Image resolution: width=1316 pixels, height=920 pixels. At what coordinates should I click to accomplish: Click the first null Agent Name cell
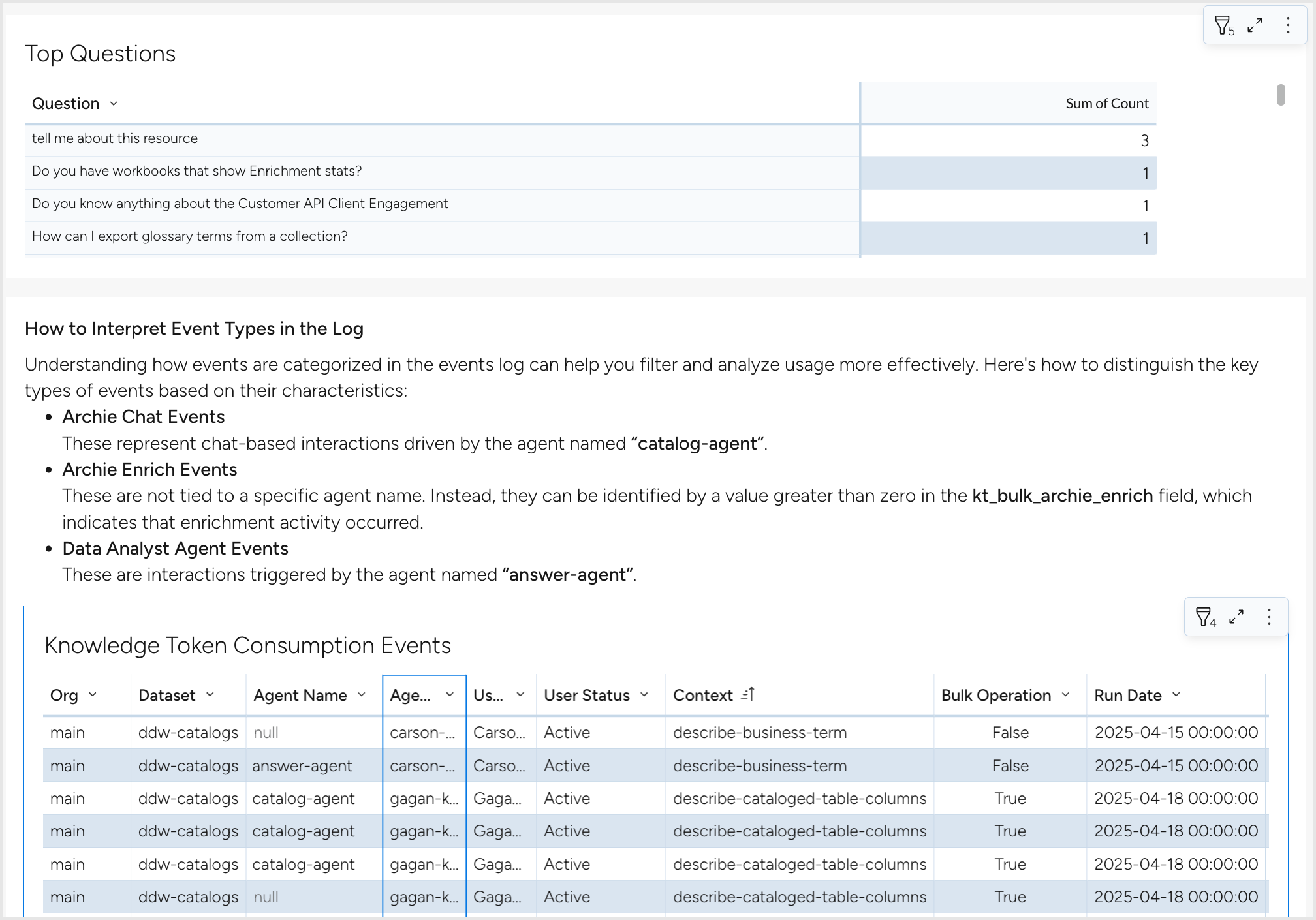pos(313,733)
